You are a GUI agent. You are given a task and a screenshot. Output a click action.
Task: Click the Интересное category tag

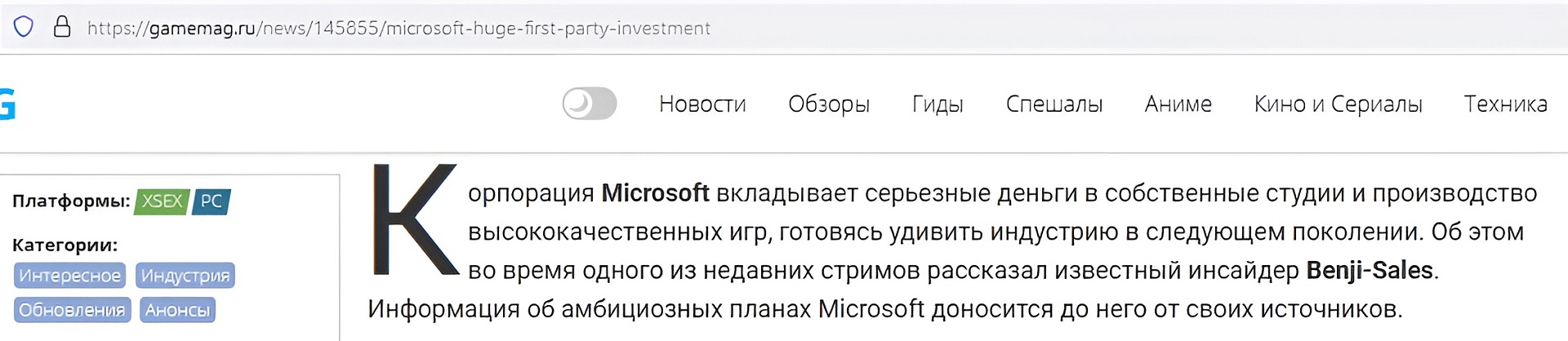pyautogui.click(x=70, y=276)
